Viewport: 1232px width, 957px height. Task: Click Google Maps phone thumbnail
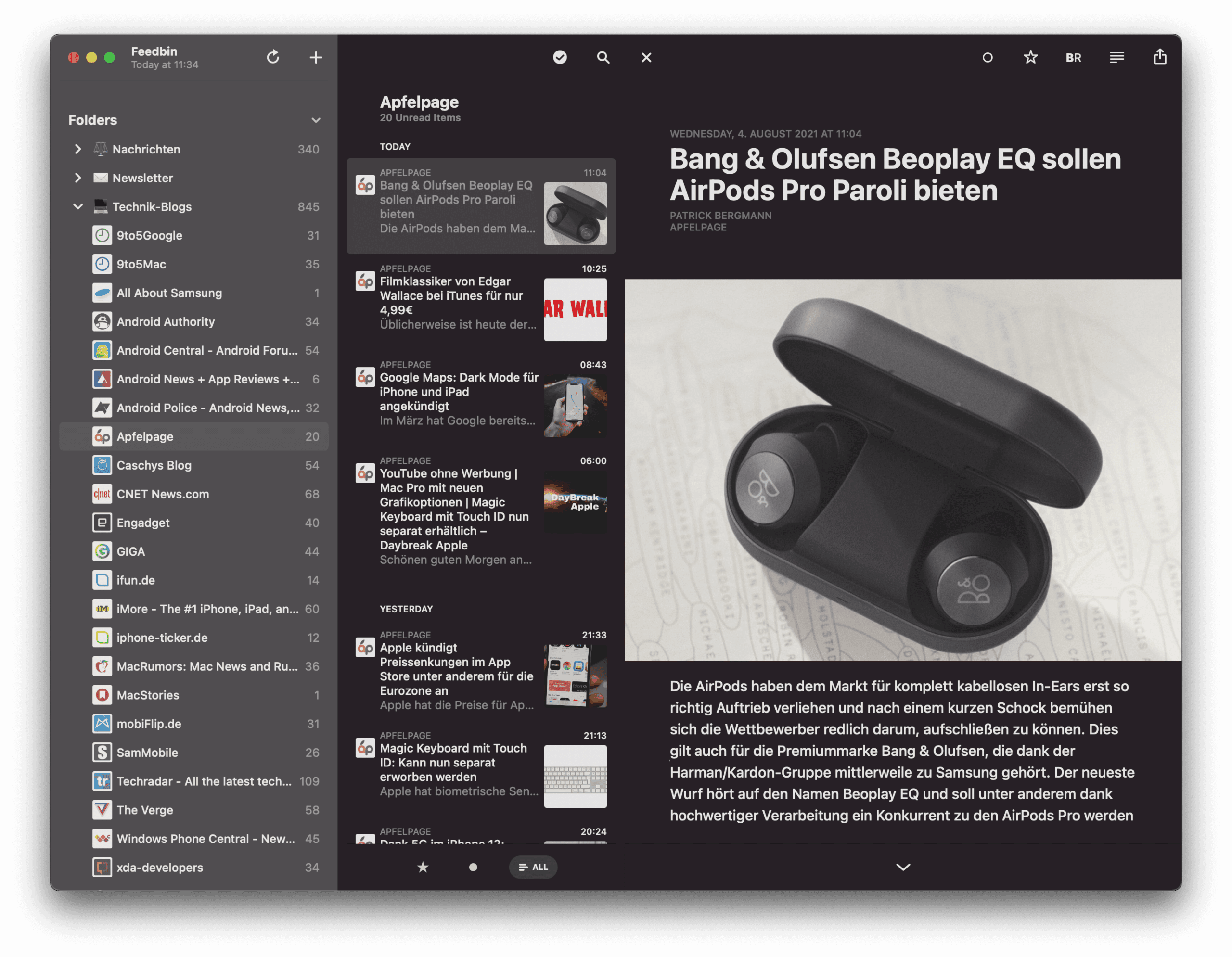tap(576, 406)
